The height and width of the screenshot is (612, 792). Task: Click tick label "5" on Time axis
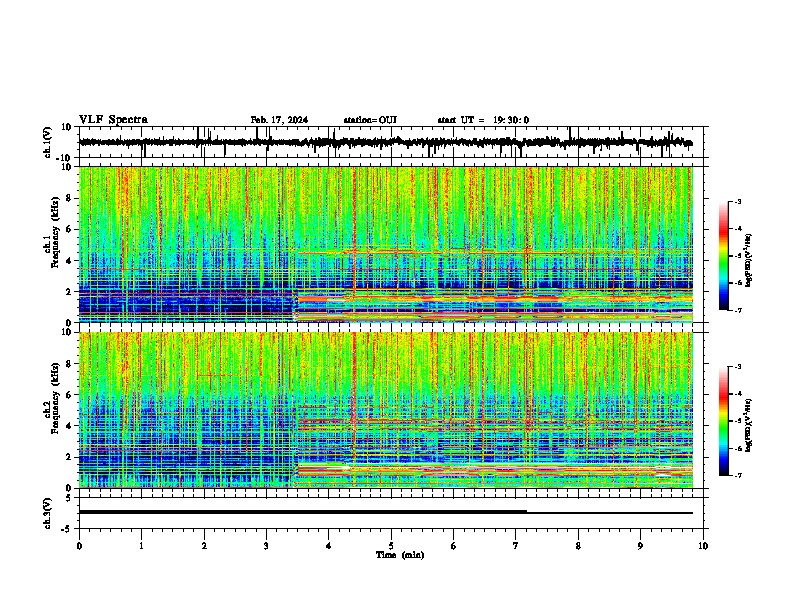click(391, 546)
